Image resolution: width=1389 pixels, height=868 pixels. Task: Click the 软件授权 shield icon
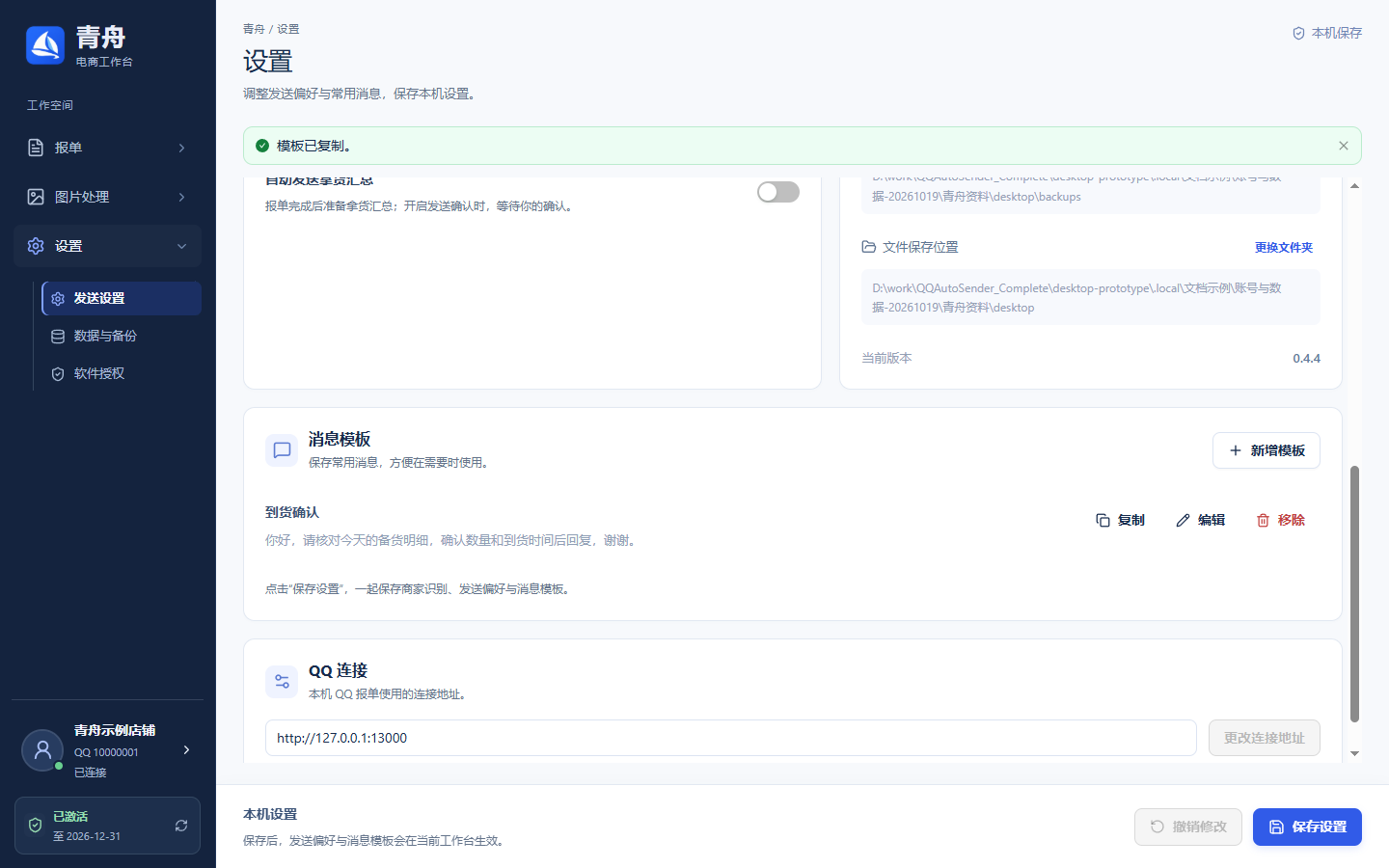pyautogui.click(x=58, y=374)
